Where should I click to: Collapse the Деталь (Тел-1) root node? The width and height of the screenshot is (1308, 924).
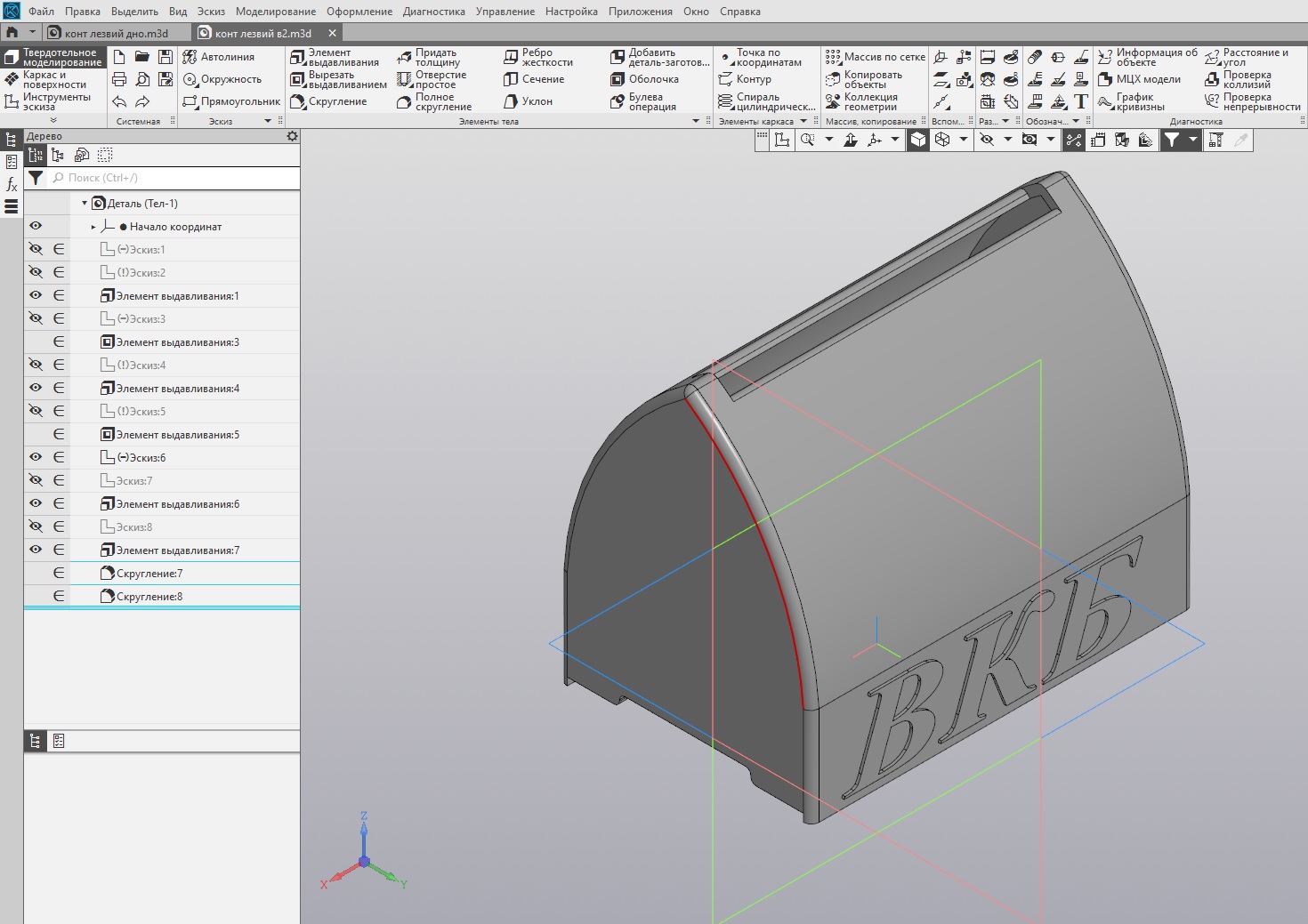pos(85,204)
